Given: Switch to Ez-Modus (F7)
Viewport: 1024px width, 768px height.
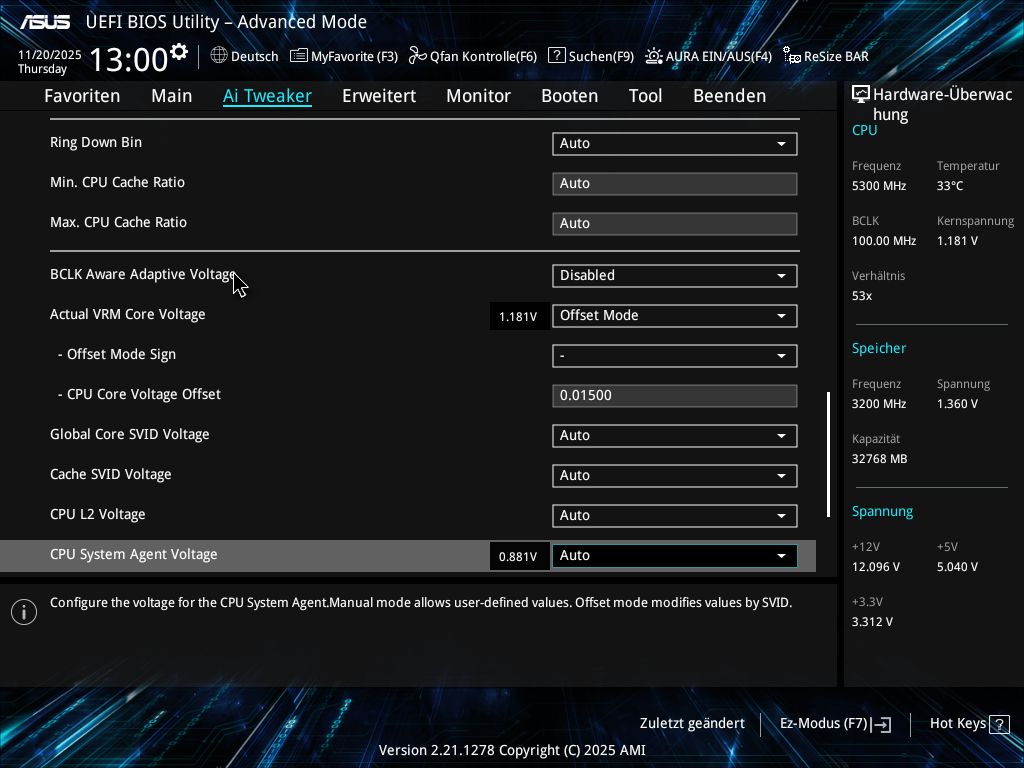Looking at the screenshot, I should tap(824, 724).
